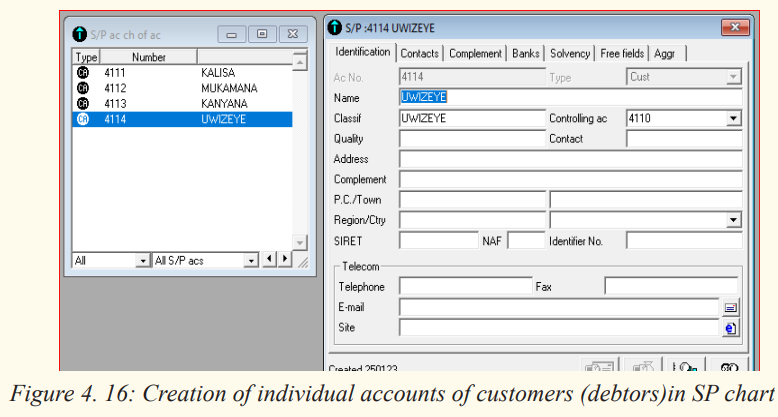Open the Contacts tab
Viewport: 778px width, 417px height.
click(x=419, y=54)
